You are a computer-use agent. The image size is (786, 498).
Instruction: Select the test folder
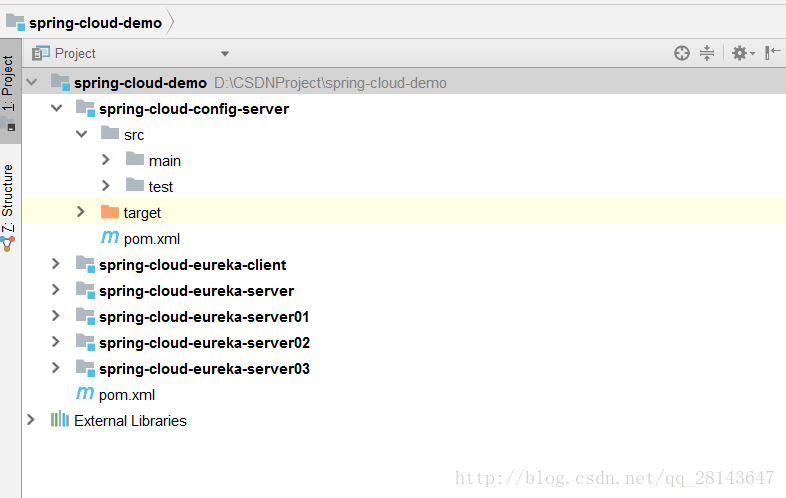coord(160,186)
